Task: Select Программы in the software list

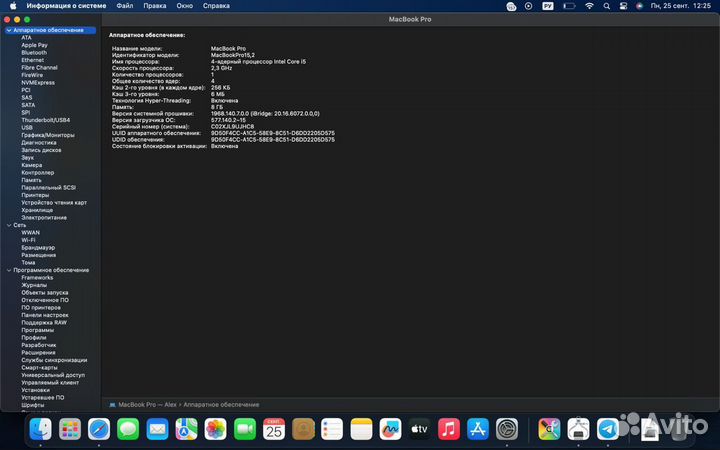Action: 38,330
